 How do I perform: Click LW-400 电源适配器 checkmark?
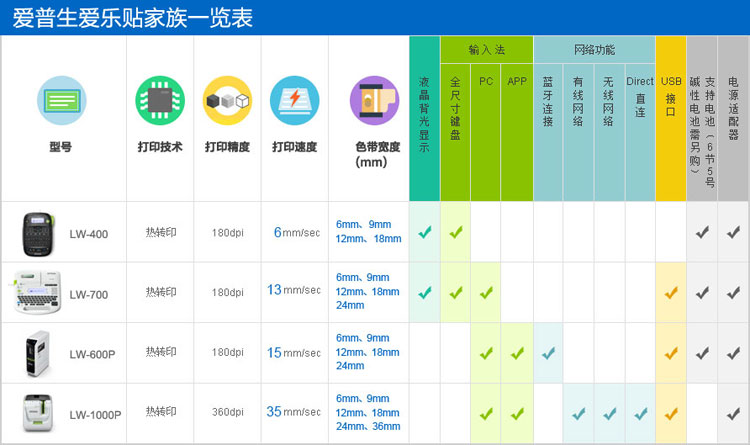tap(733, 232)
